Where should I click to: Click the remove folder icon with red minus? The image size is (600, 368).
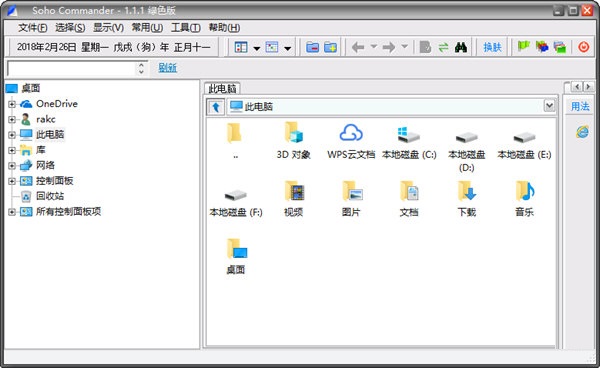[x=313, y=47]
